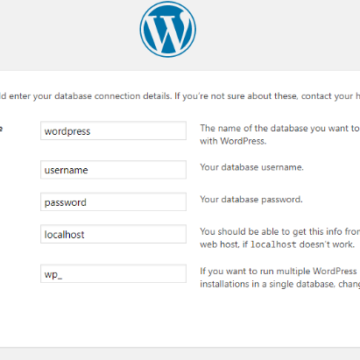
Task: Click the 'Your database username.' hint text
Action: pyautogui.click(x=252, y=167)
